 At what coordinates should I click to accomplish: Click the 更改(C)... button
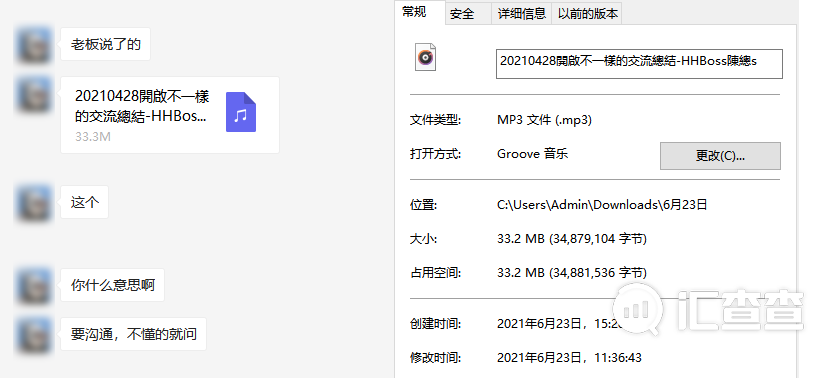pyautogui.click(x=720, y=156)
